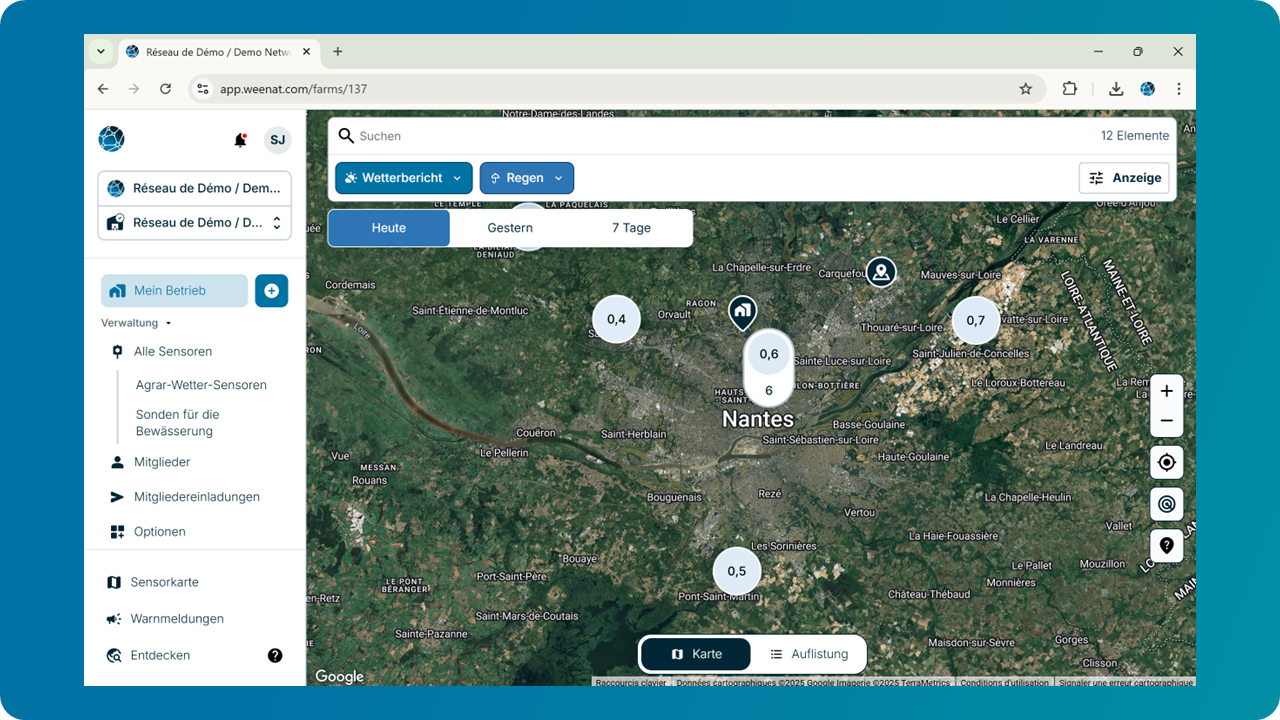Click the blue plus add button
The width and height of the screenshot is (1280, 720).
tap(271, 291)
